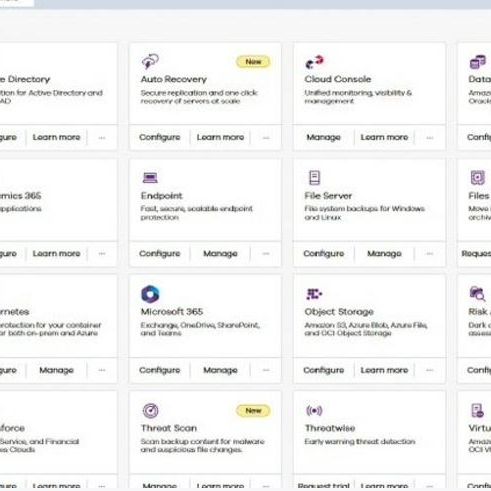The width and height of the screenshot is (491, 491).
Task: Manage the Endpoint product
Action: 220,254
